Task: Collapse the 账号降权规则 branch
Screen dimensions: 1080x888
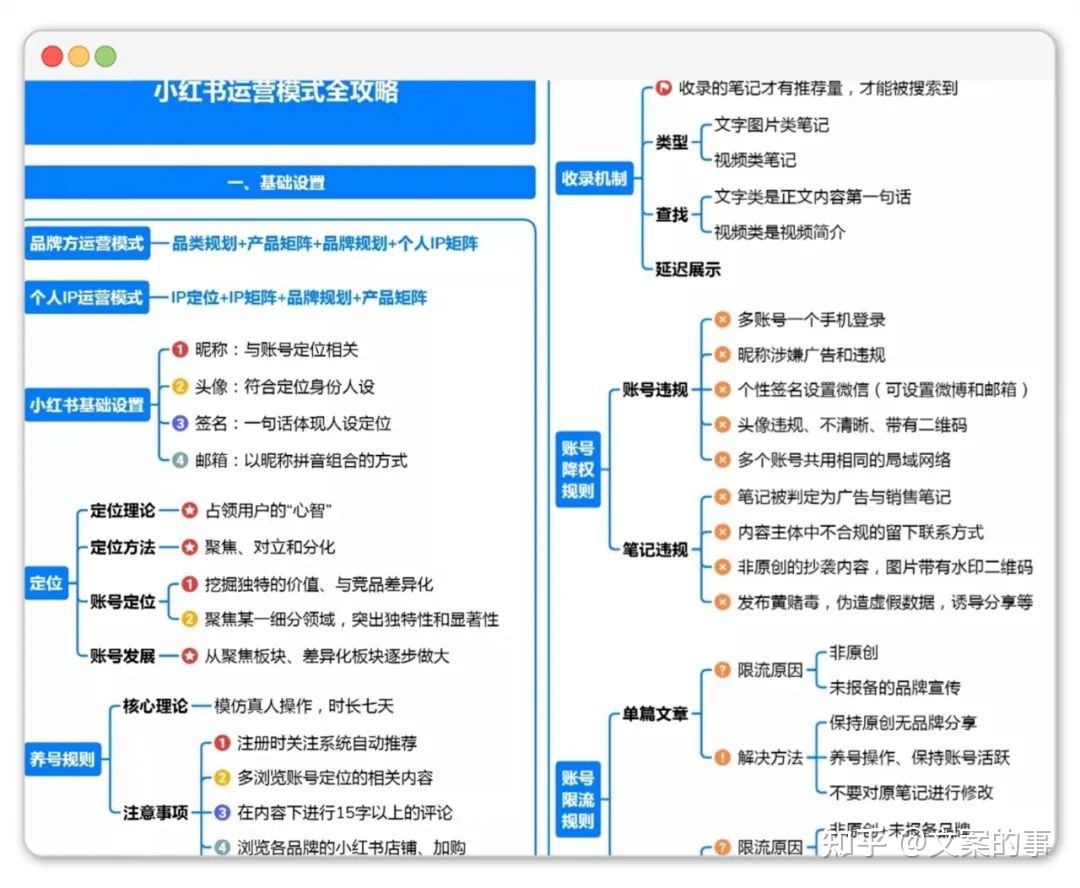Action: tap(578, 469)
